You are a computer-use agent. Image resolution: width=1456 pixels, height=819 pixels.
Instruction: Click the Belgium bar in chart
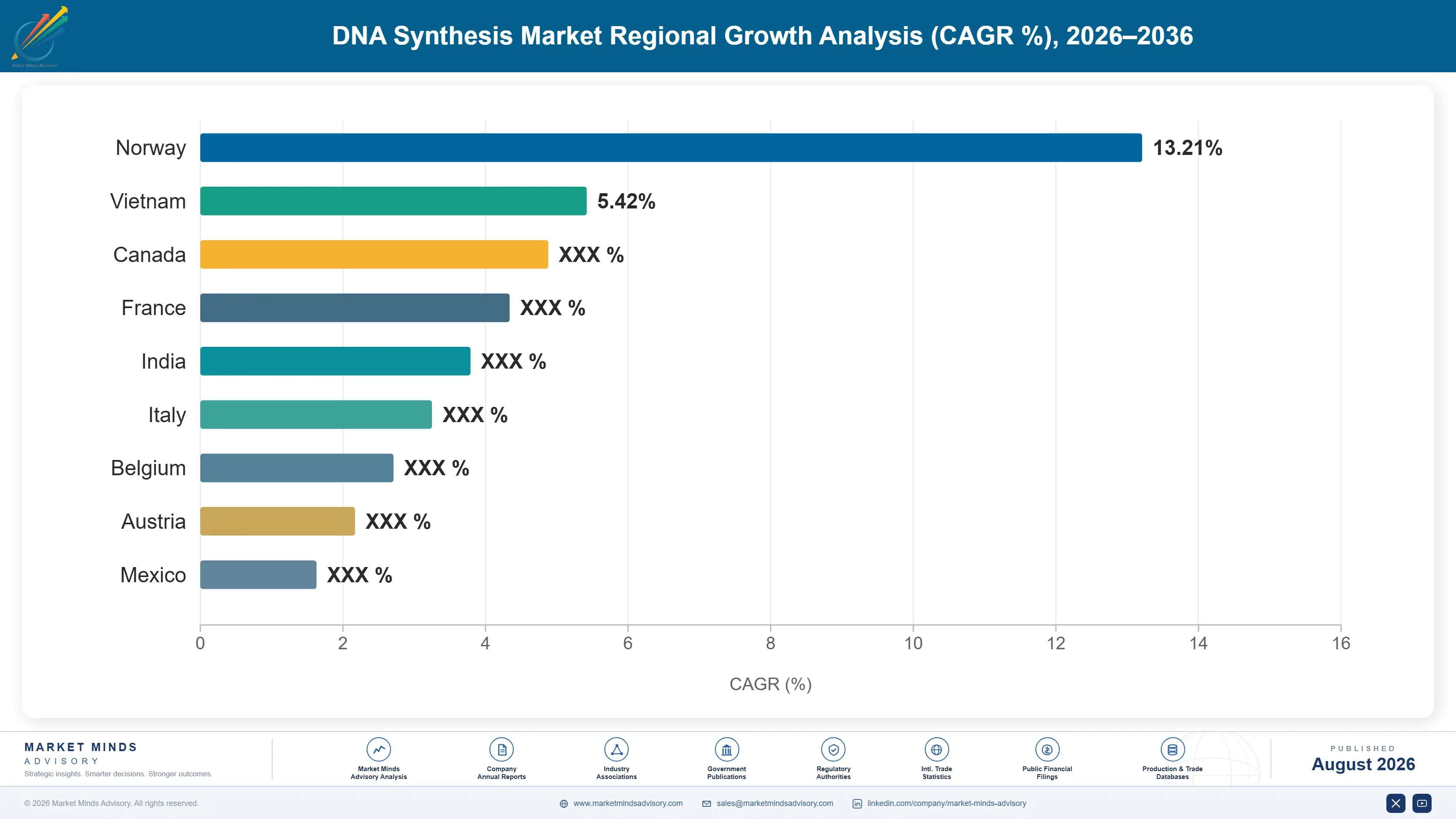pyautogui.click(x=297, y=468)
